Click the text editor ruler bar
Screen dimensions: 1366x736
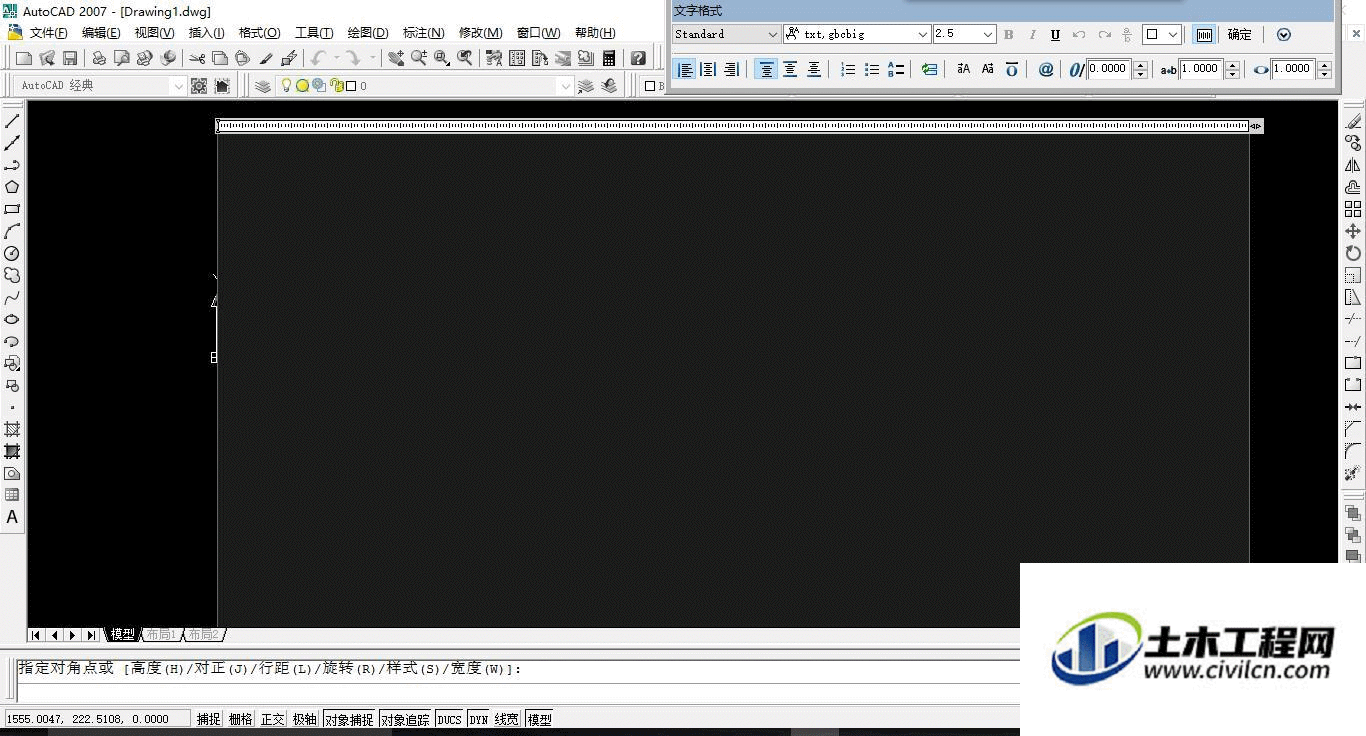733,126
